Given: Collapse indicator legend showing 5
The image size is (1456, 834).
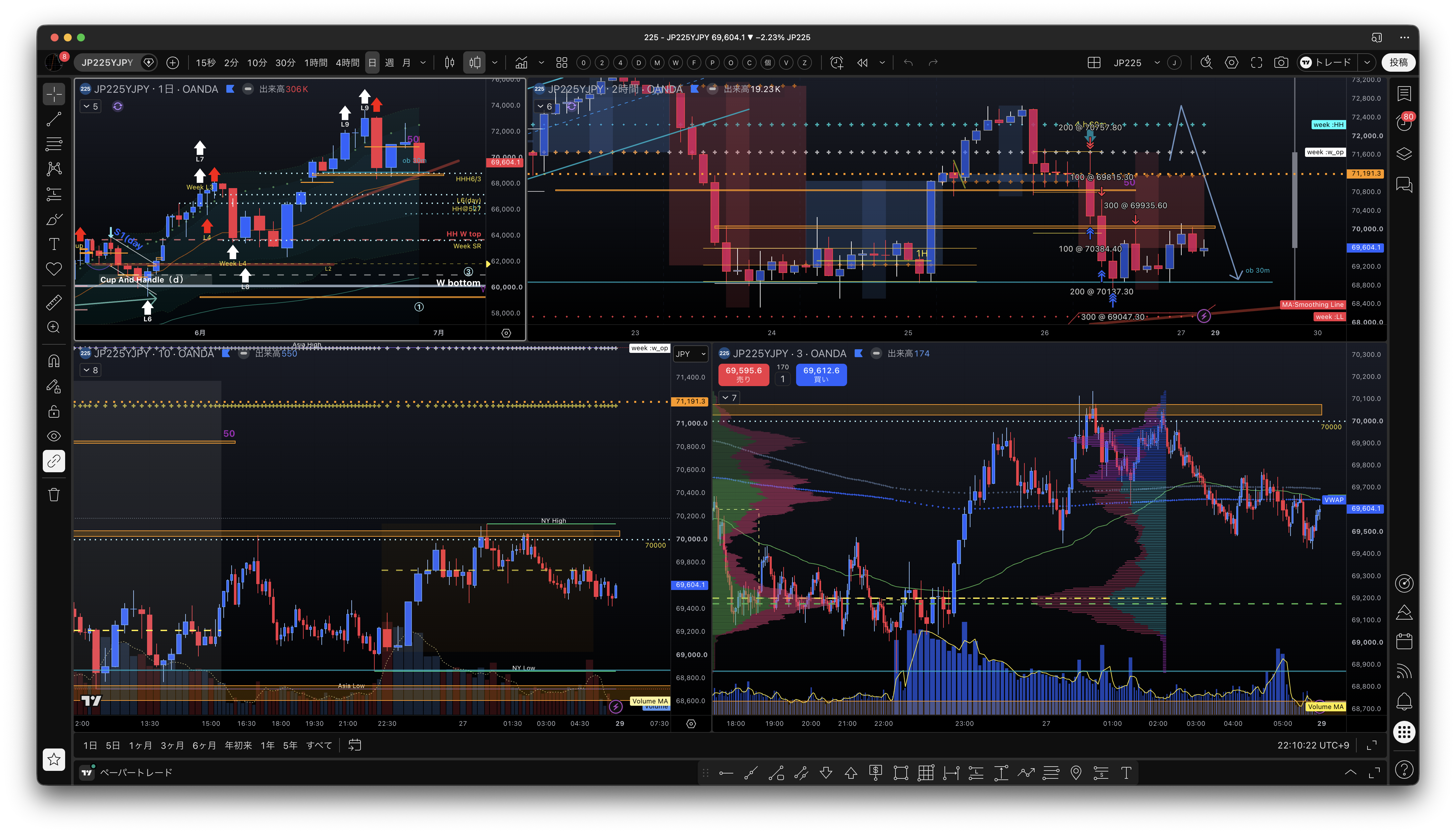Looking at the screenshot, I should pyautogui.click(x=90, y=106).
